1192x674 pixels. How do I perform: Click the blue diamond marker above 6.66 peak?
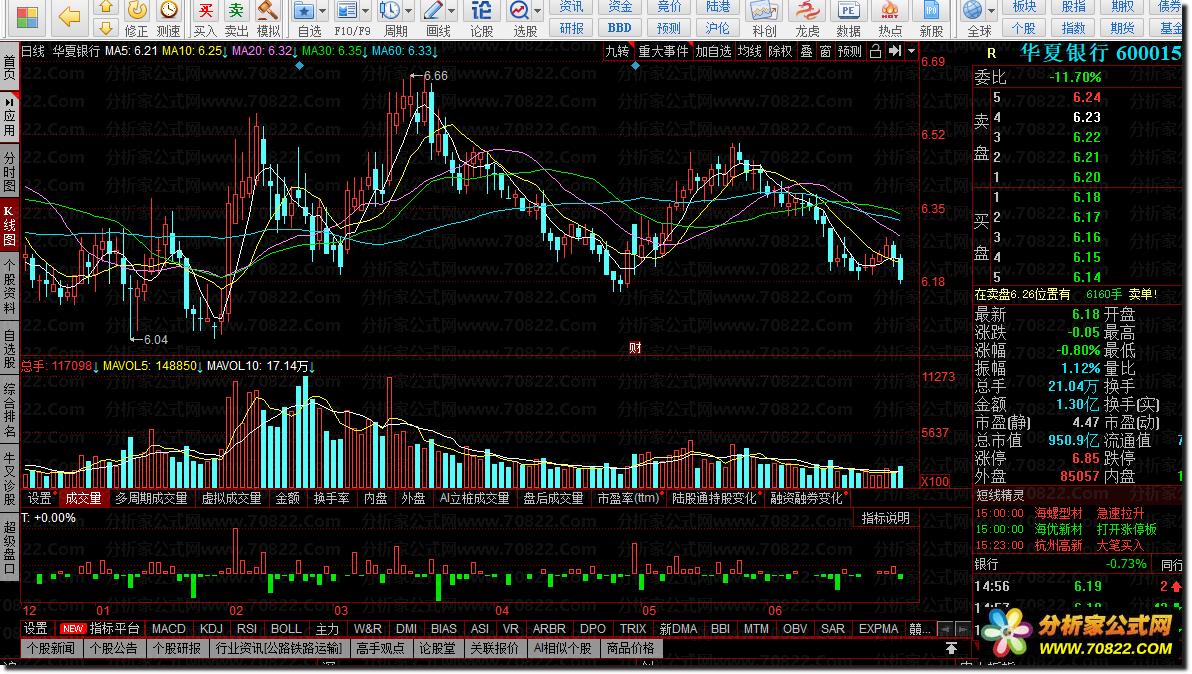300,66
